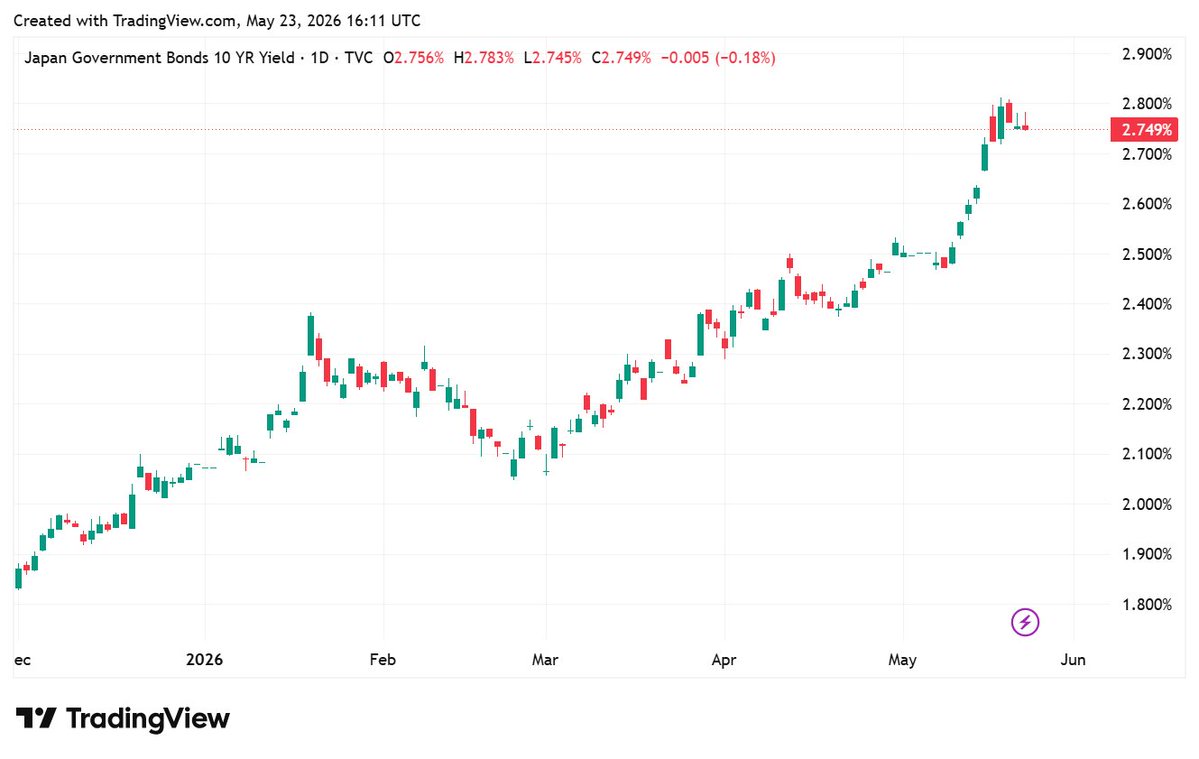This screenshot has width=1199, height=759.
Task: Click the low value L2.745%
Action: (553, 58)
